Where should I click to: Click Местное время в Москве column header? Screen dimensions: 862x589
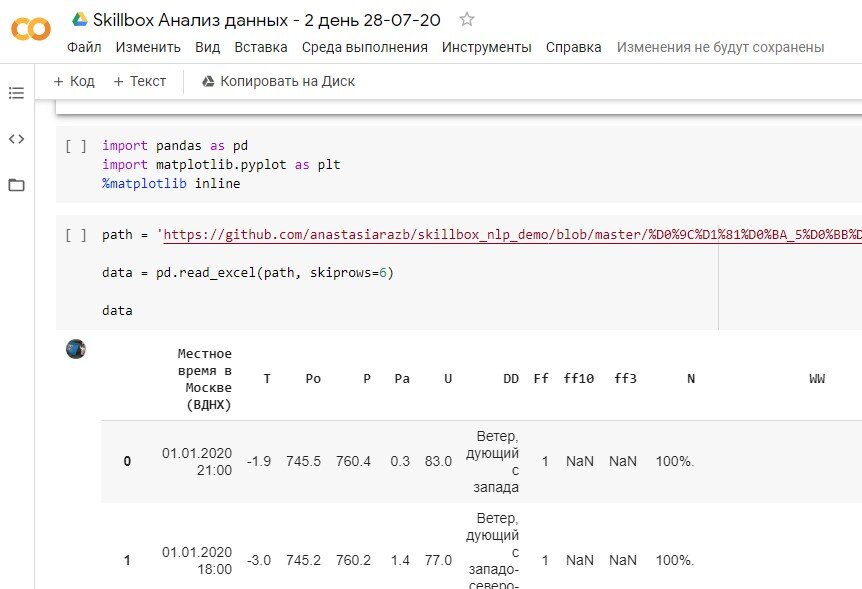205,379
